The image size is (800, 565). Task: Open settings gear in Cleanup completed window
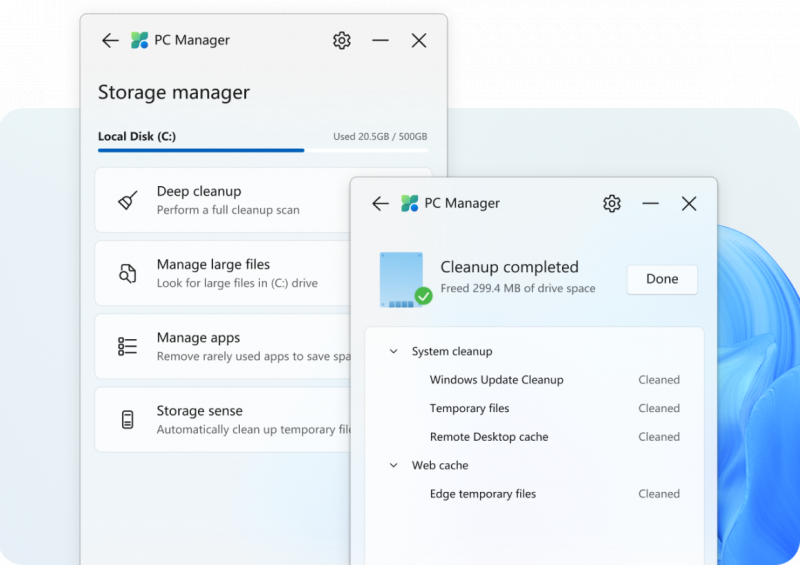tap(612, 204)
